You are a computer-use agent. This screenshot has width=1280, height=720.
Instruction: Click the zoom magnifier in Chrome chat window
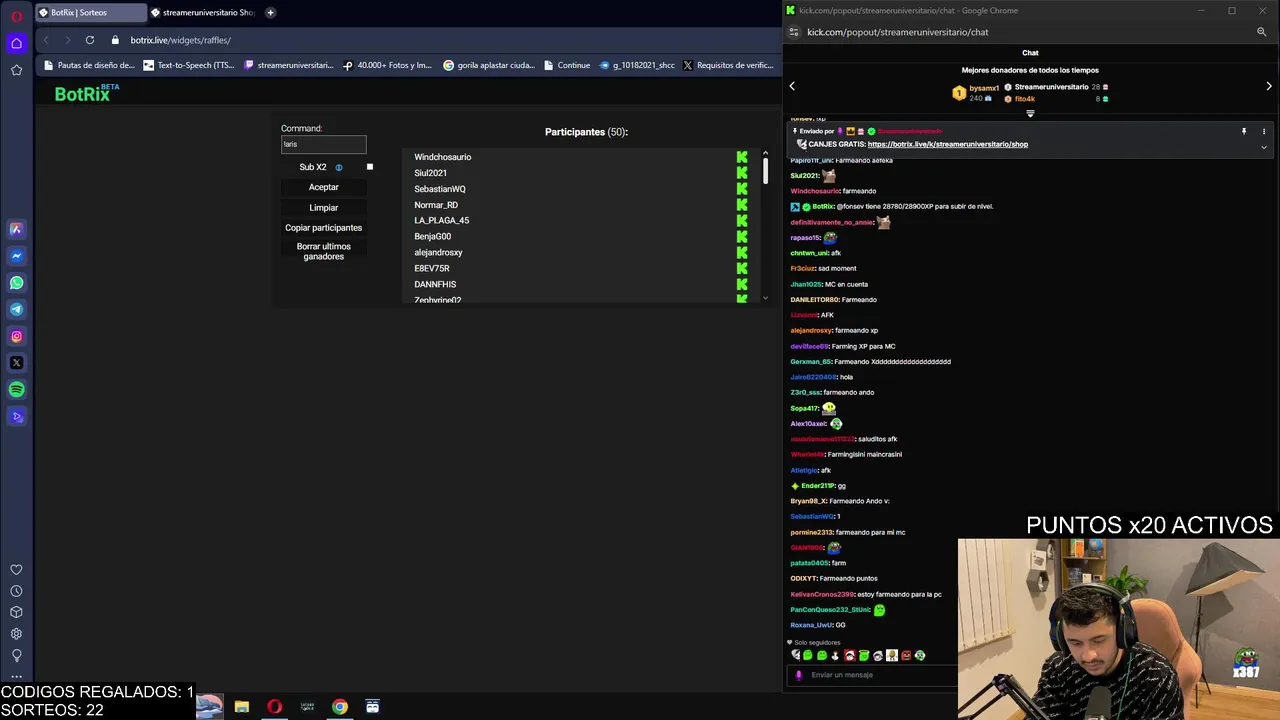click(1262, 32)
